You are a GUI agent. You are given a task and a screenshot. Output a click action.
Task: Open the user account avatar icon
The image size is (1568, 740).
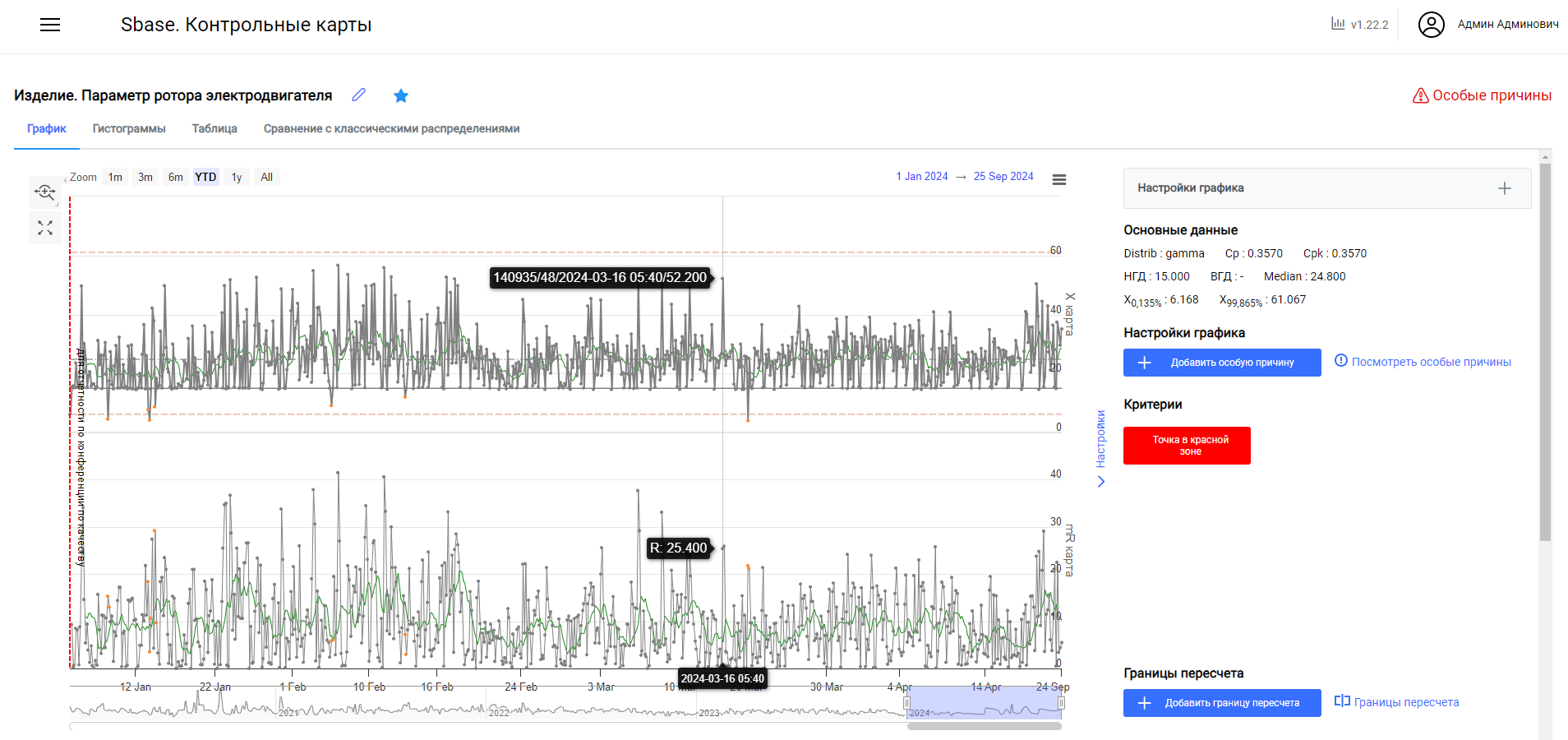1432,25
